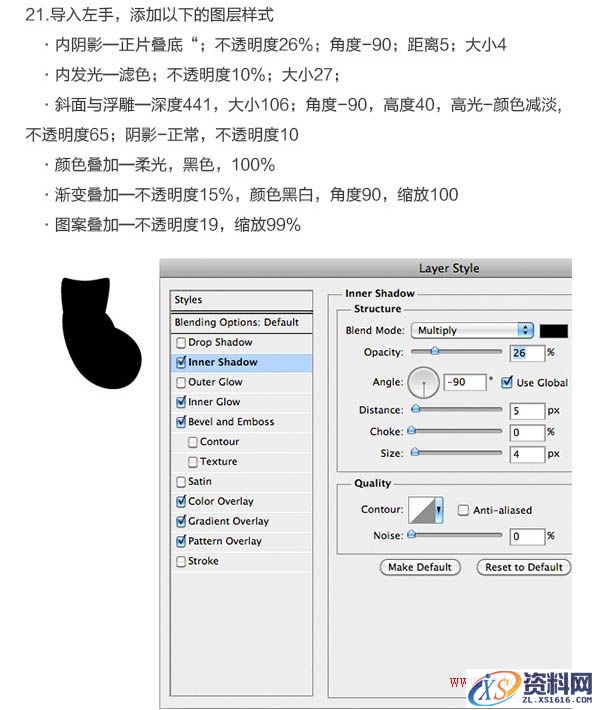Enable the Satin checkbox
The height and width of the screenshot is (710, 600).
click(x=181, y=482)
